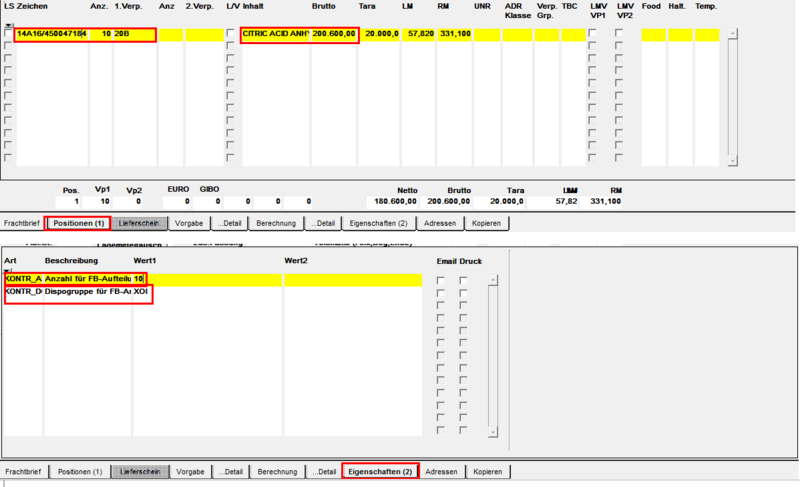Click the Eigenschaften list scrollbar up arrow
This screenshot has height=487, width=800.
492,280
